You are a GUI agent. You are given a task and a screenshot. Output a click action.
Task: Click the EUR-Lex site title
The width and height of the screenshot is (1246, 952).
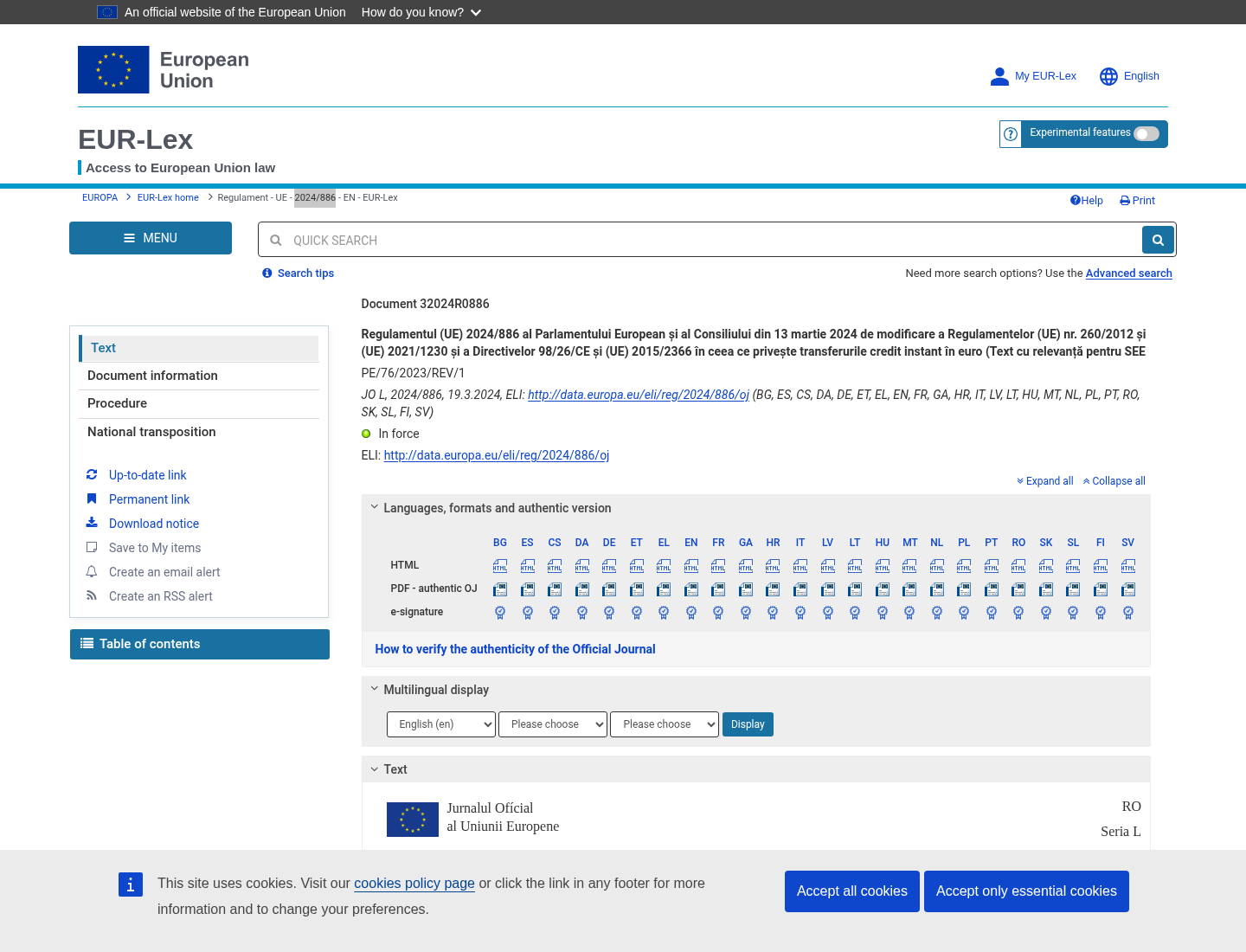[x=136, y=139]
